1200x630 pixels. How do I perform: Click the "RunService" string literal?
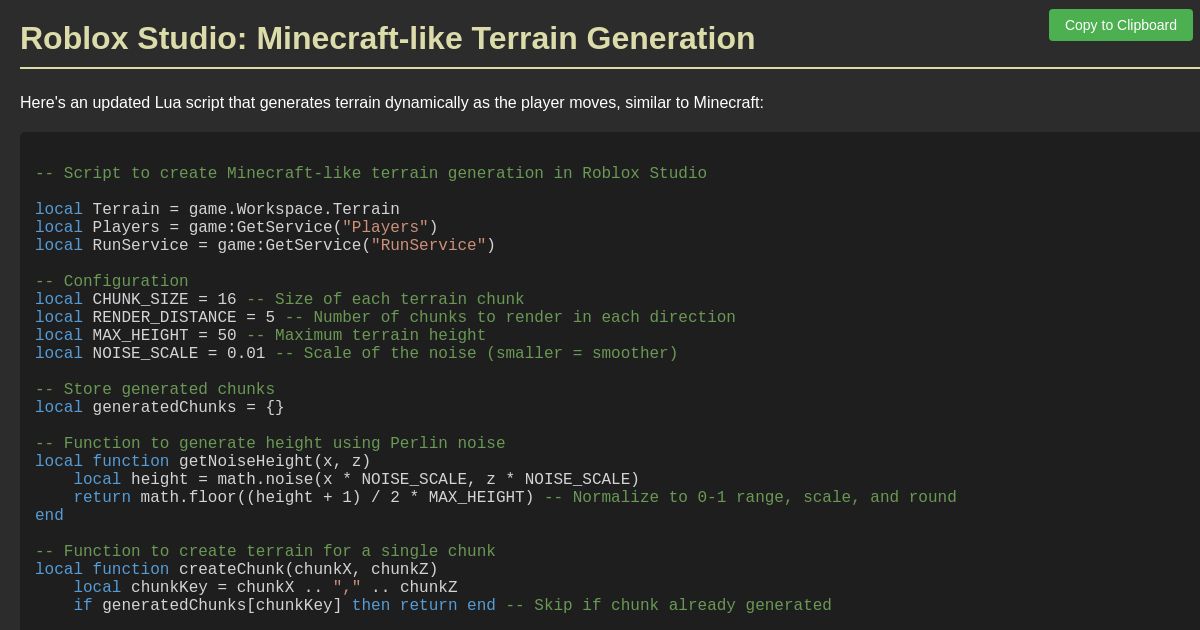tap(428, 245)
